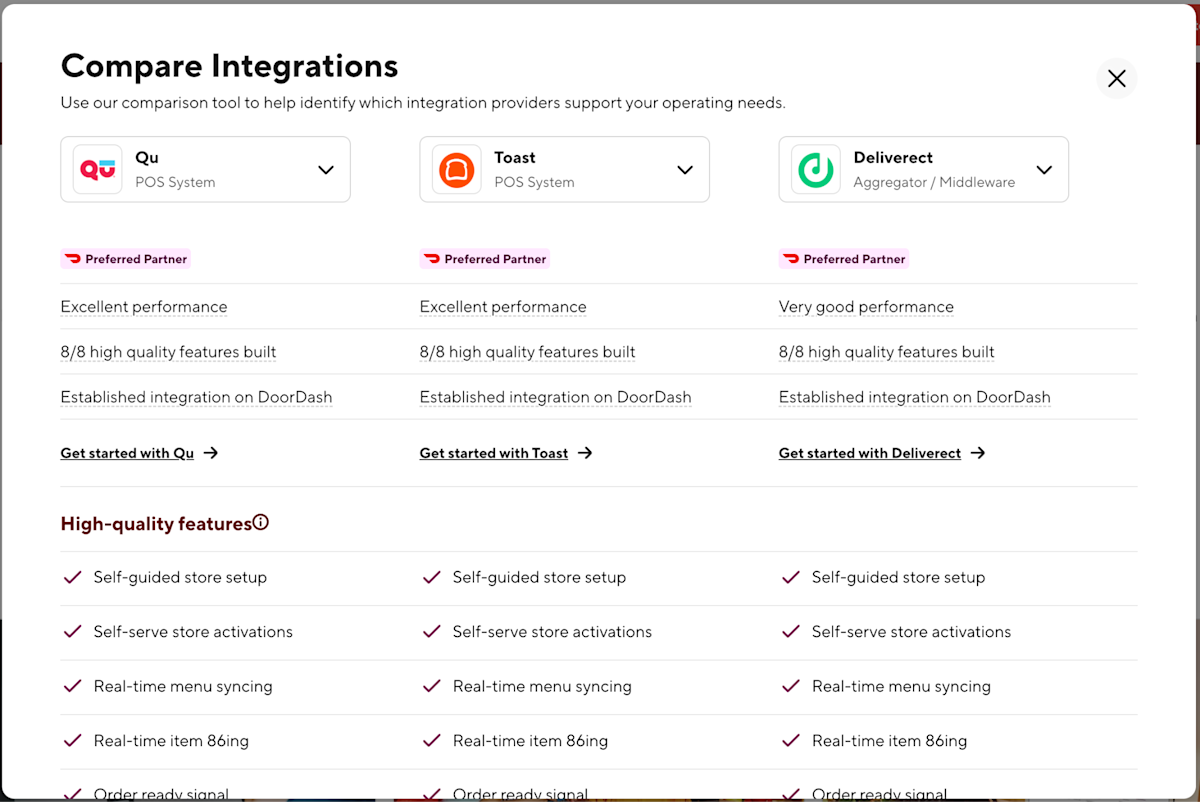Click Get started with Toast link

494,453
